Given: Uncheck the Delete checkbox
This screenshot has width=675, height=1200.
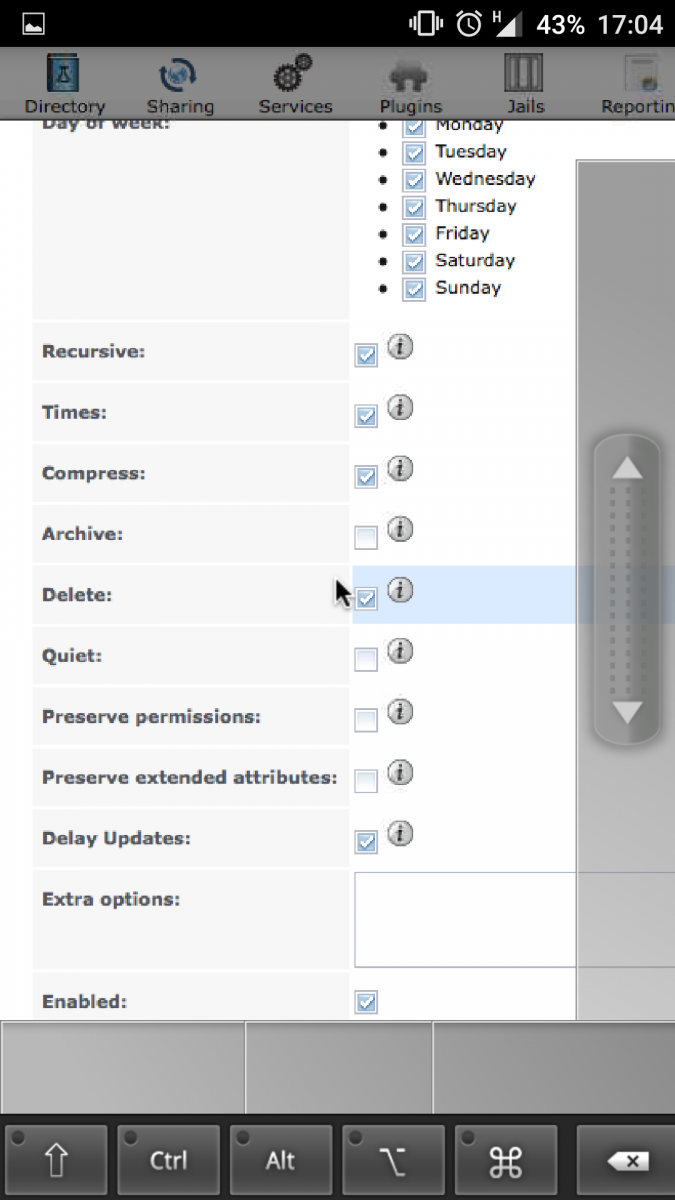Looking at the screenshot, I should [366, 598].
